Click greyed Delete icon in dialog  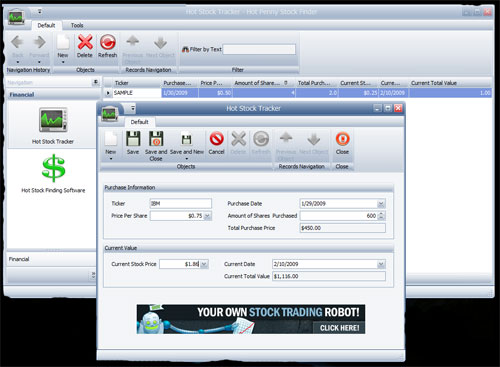click(239, 139)
